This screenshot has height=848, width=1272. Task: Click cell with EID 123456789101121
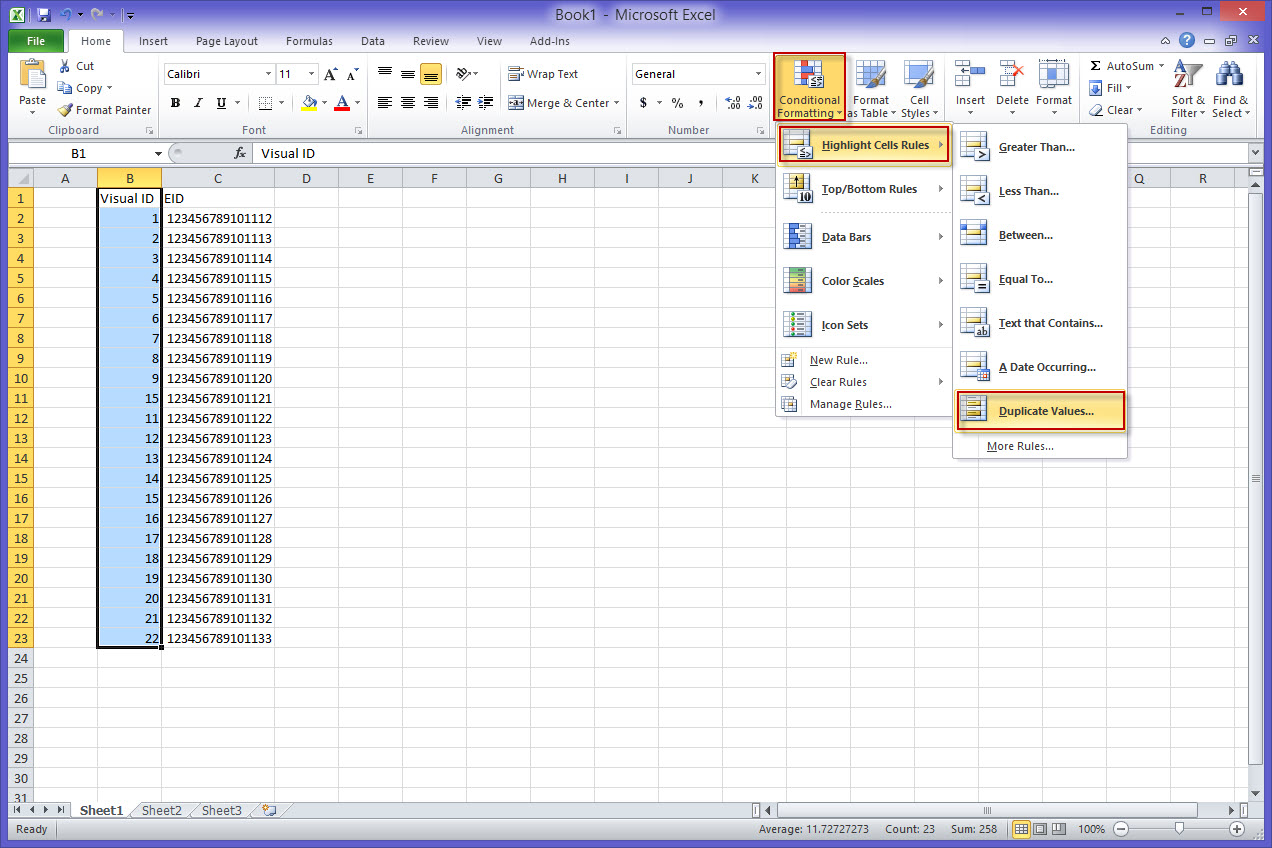tap(218, 398)
